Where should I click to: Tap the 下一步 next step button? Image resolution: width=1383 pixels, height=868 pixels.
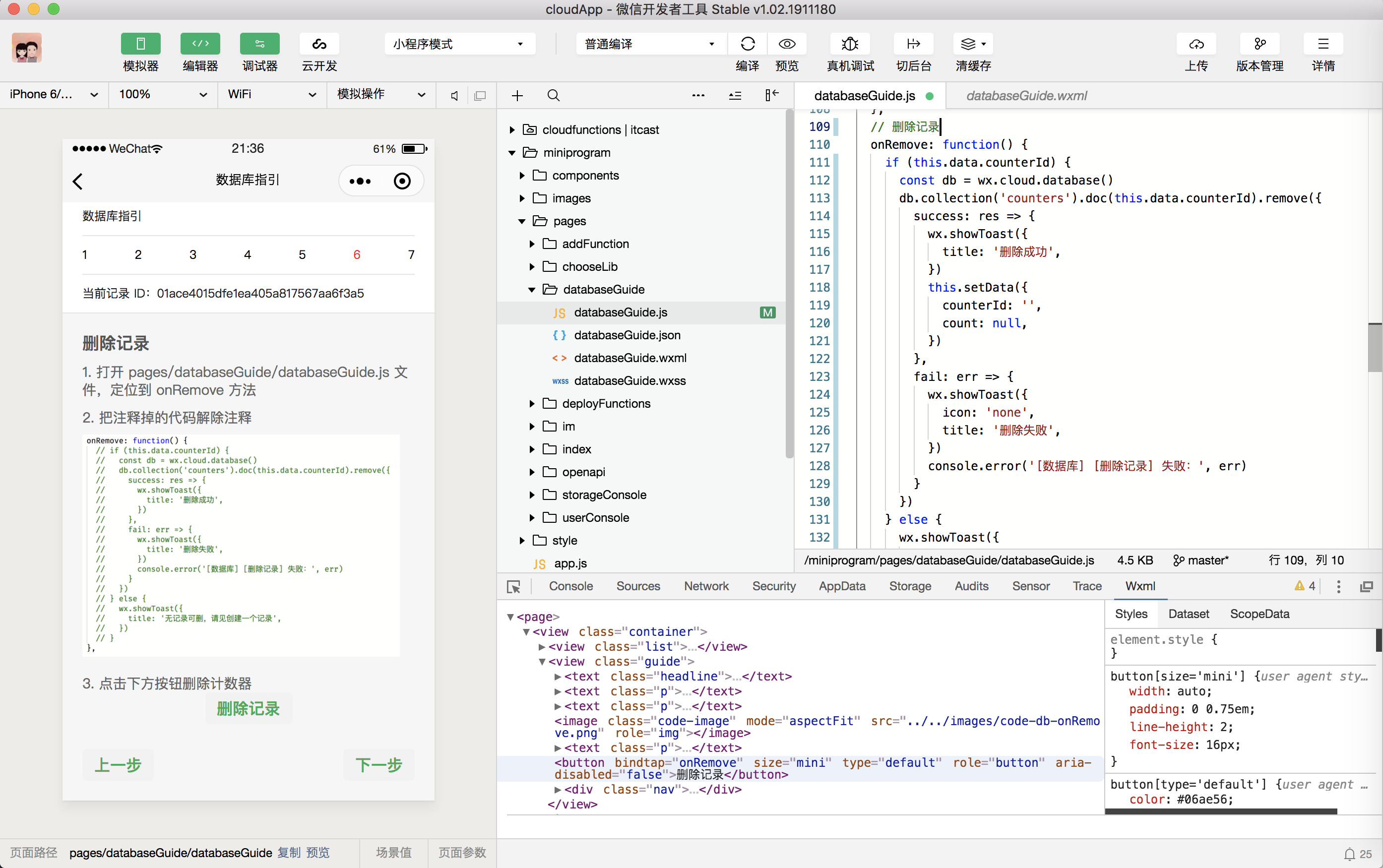pos(379,765)
